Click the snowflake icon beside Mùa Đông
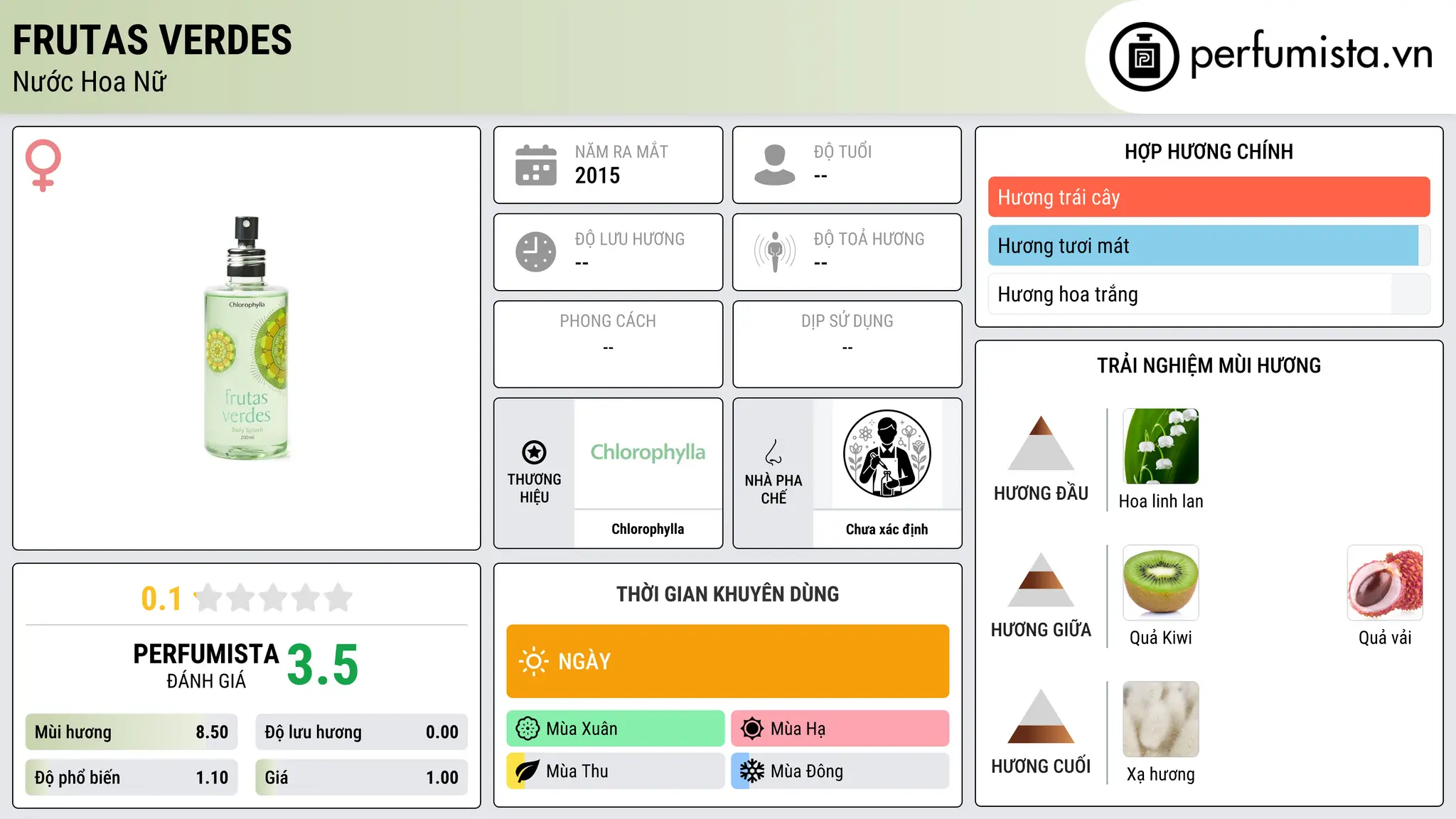This screenshot has height=819, width=1456. tap(751, 771)
